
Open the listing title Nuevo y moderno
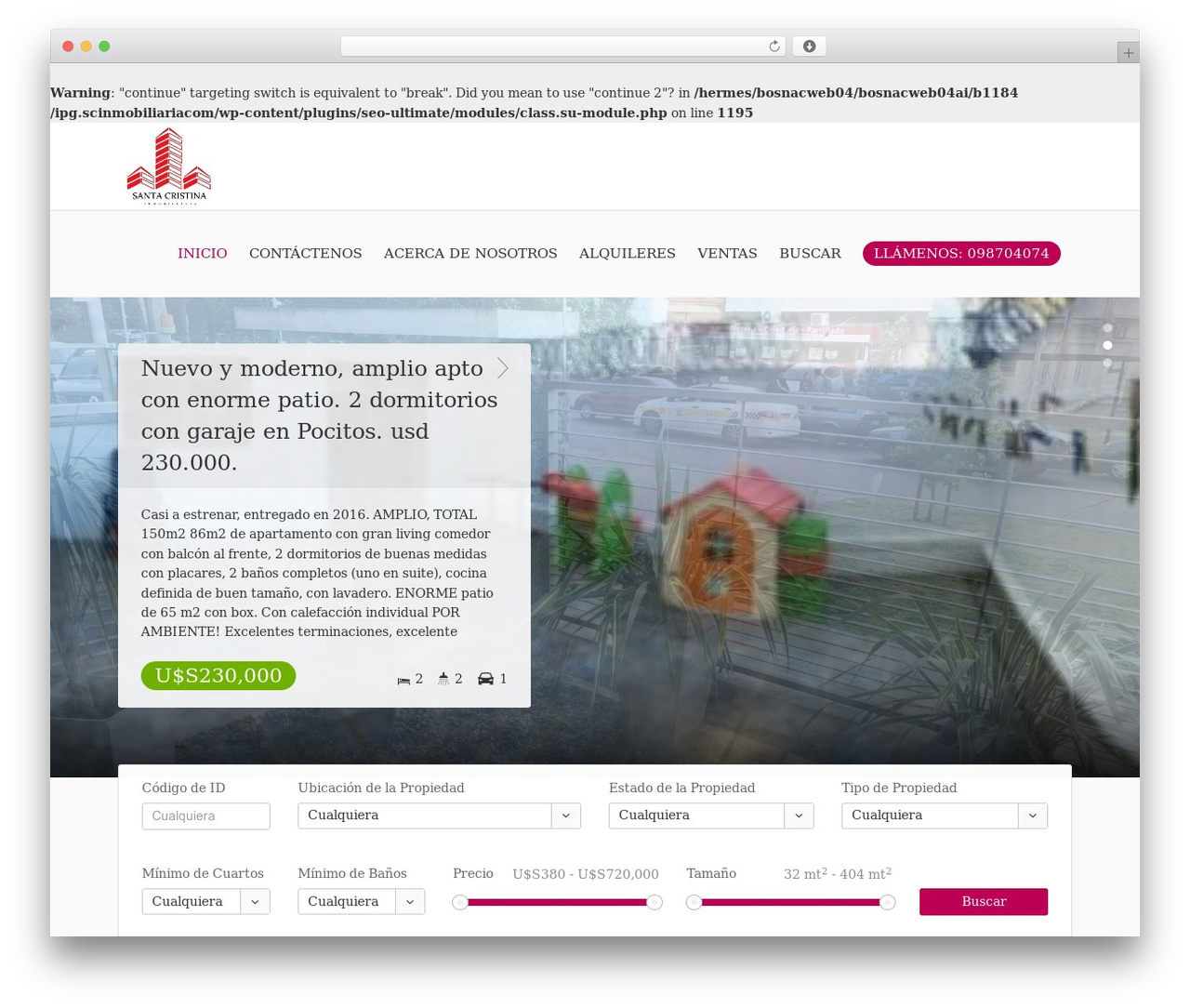pos(321,416)
